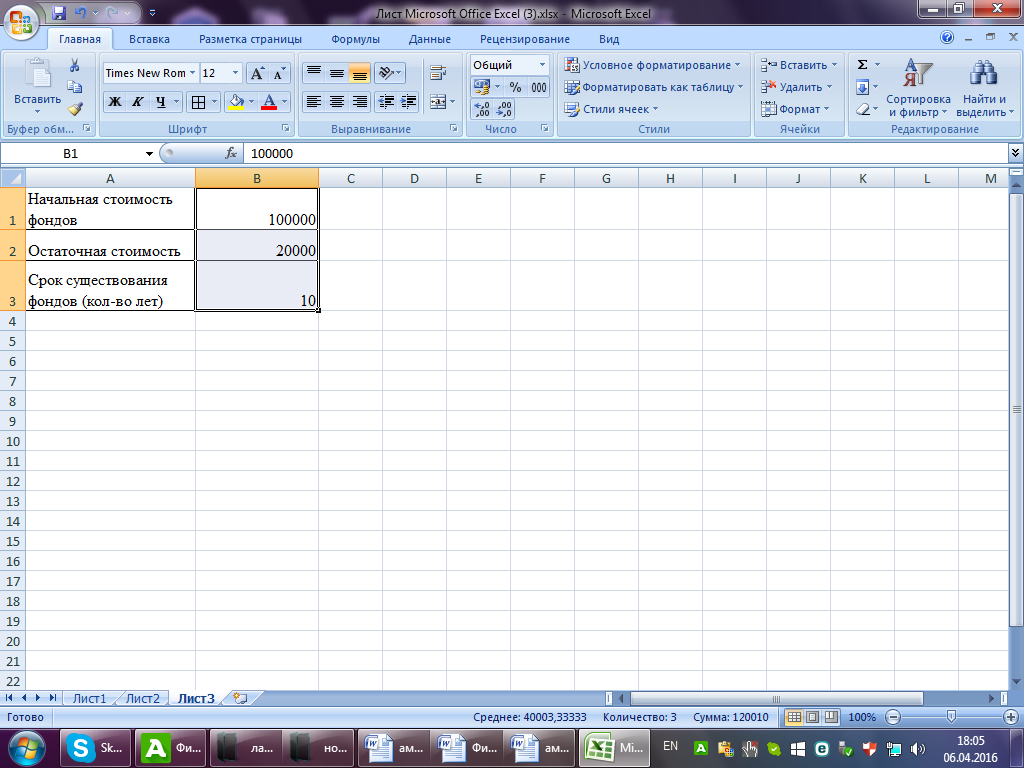
Task: Open the Рецензирование tab
Action: pos(524,39)
